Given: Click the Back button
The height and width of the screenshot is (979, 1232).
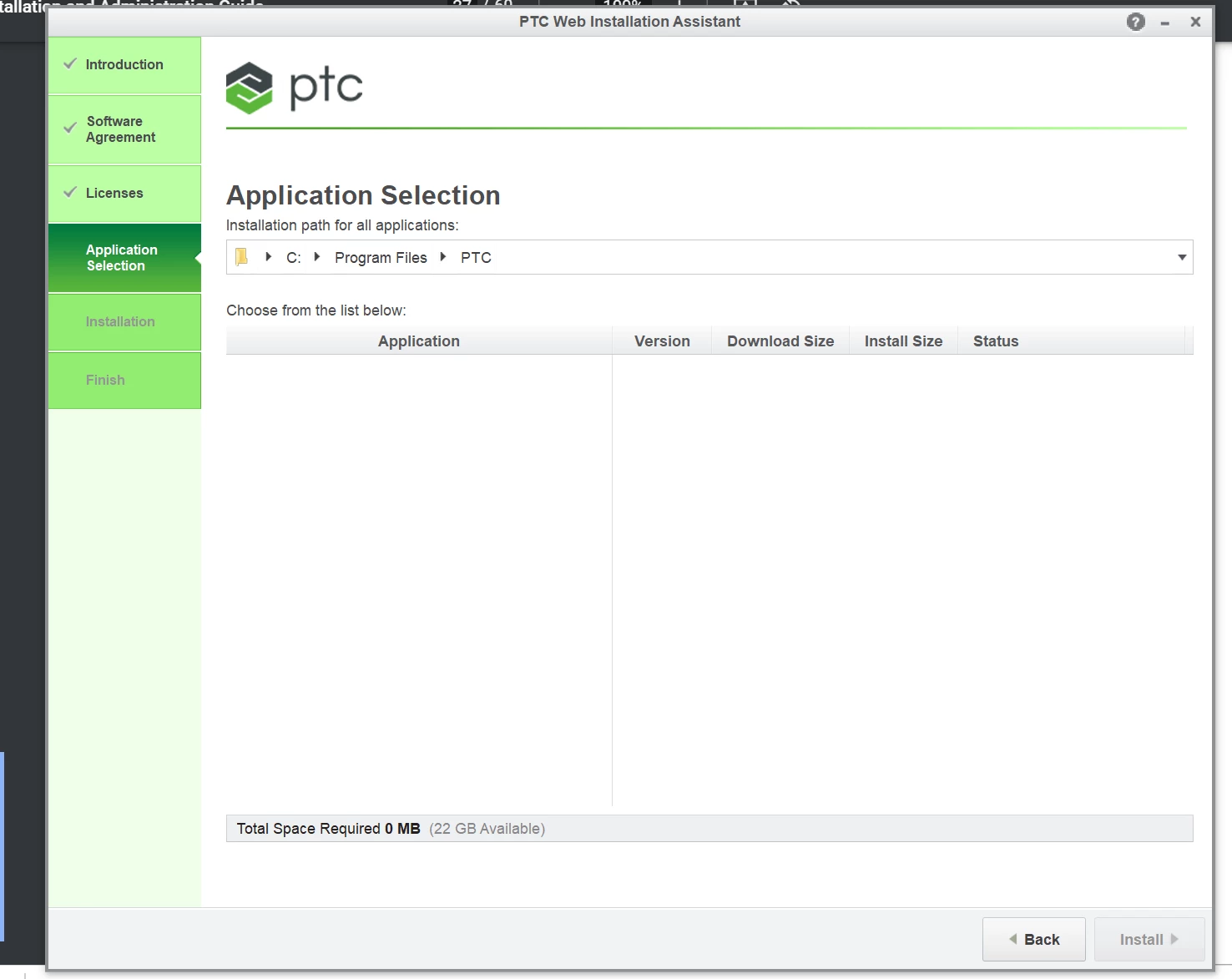Looking at the screenshot, I should coord(1033,940).
